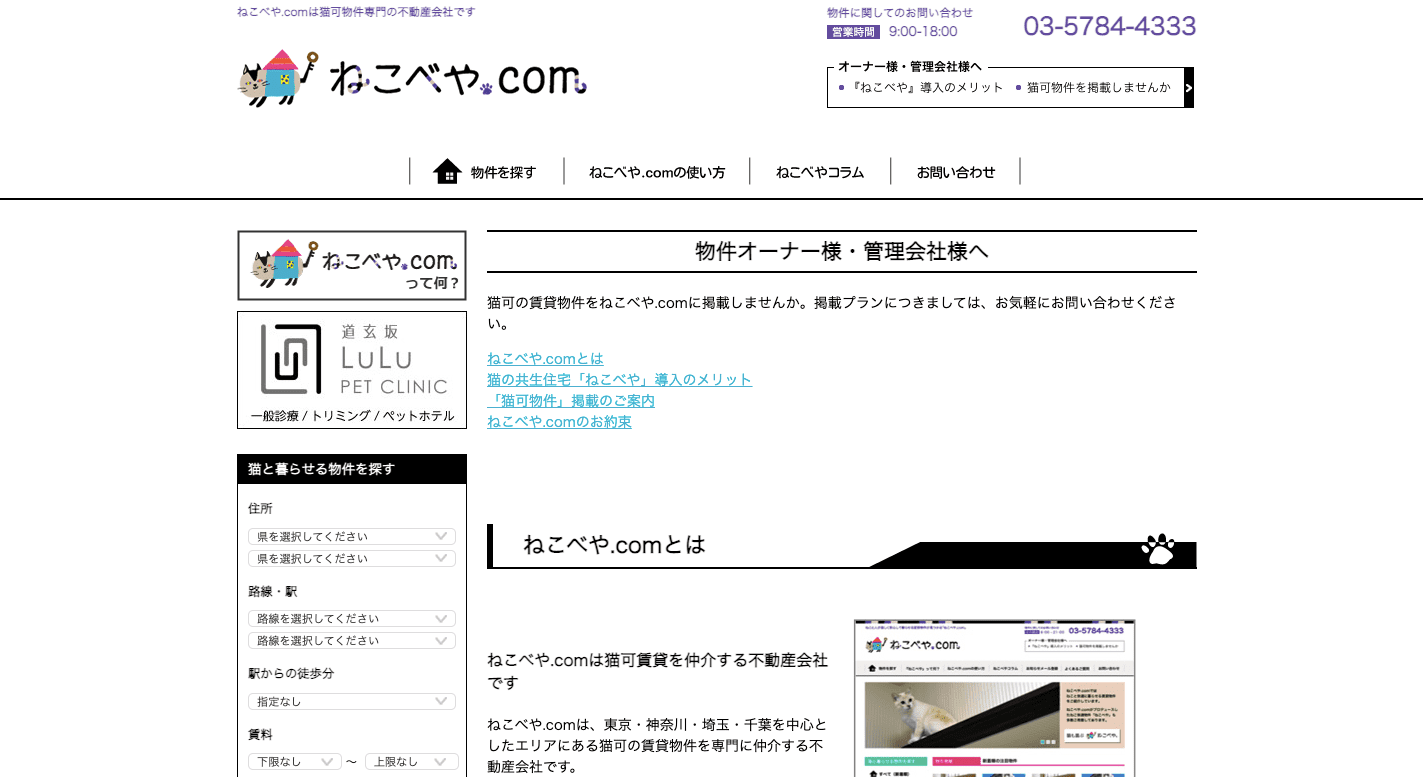
Task: Click オーナー様・管理会社様へ box title
Action: (910, 67)
